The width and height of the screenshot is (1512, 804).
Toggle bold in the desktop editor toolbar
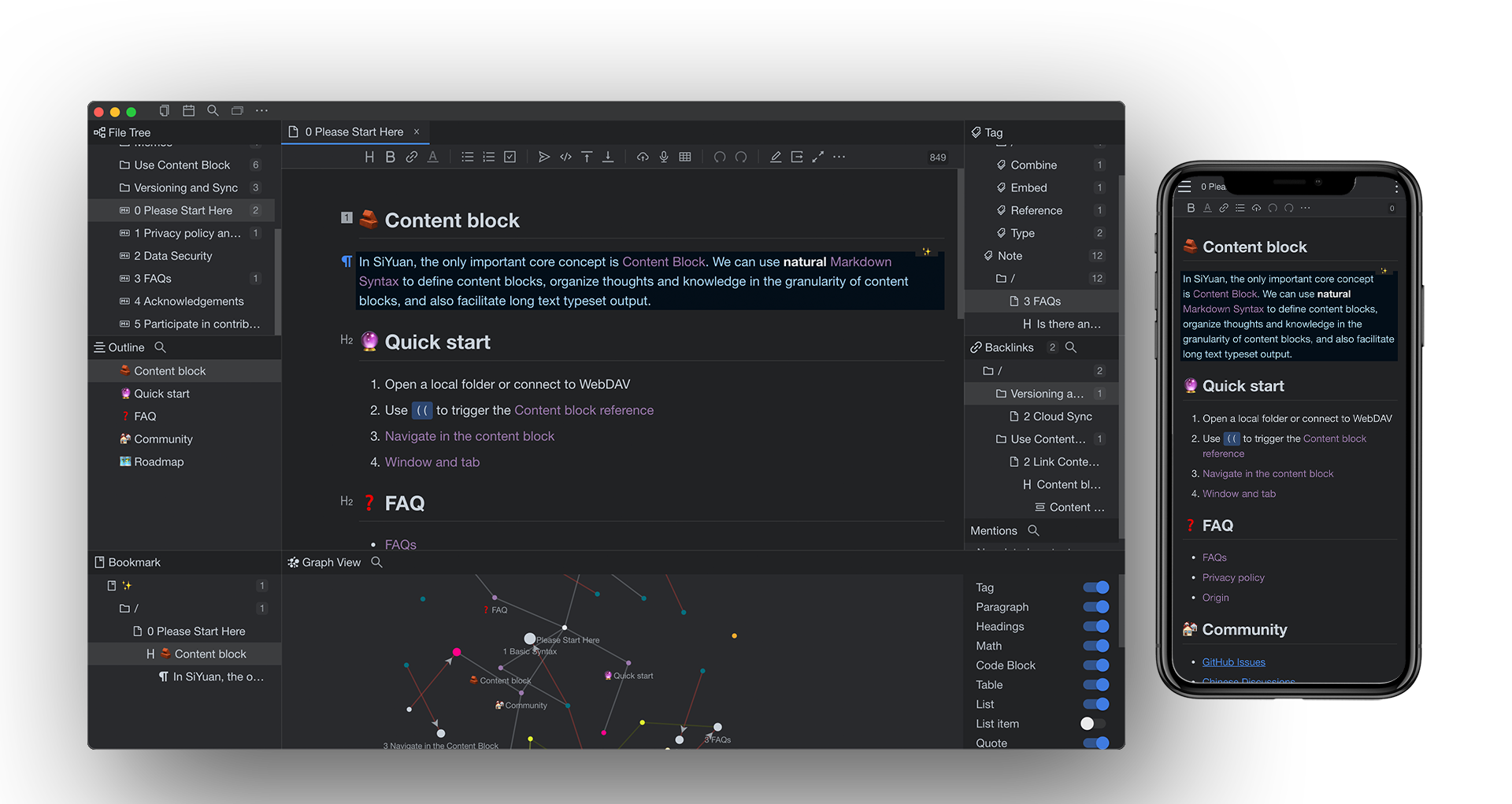tap(390, 157)
